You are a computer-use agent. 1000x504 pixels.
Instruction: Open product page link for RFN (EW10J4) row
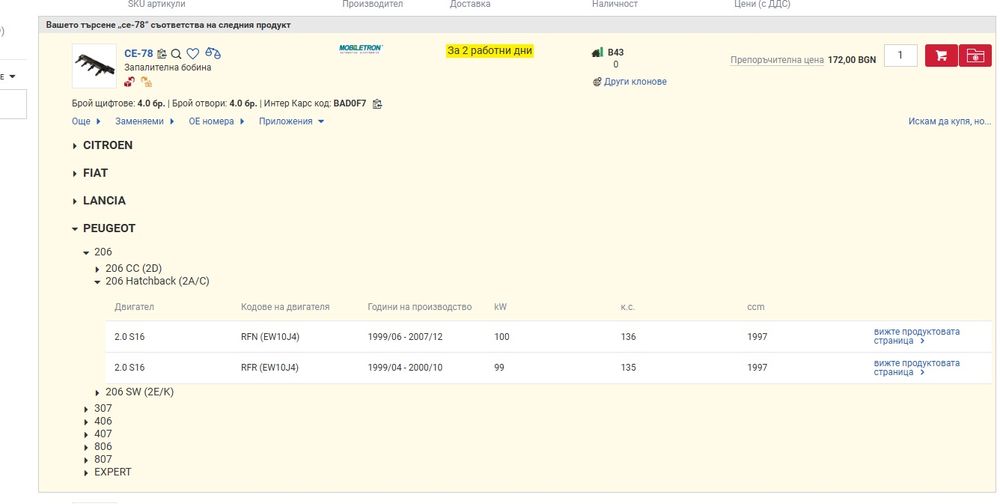916,336
